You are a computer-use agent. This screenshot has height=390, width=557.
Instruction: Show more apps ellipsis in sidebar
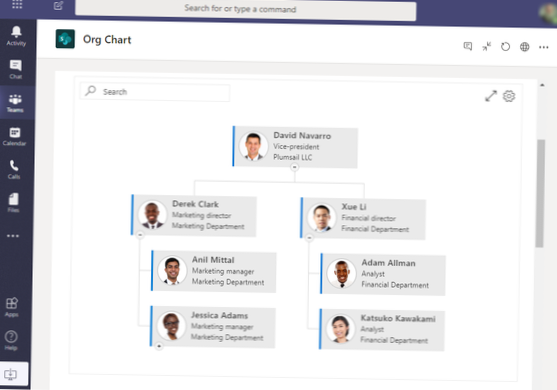pyautogui.click(x=13, y=236)
